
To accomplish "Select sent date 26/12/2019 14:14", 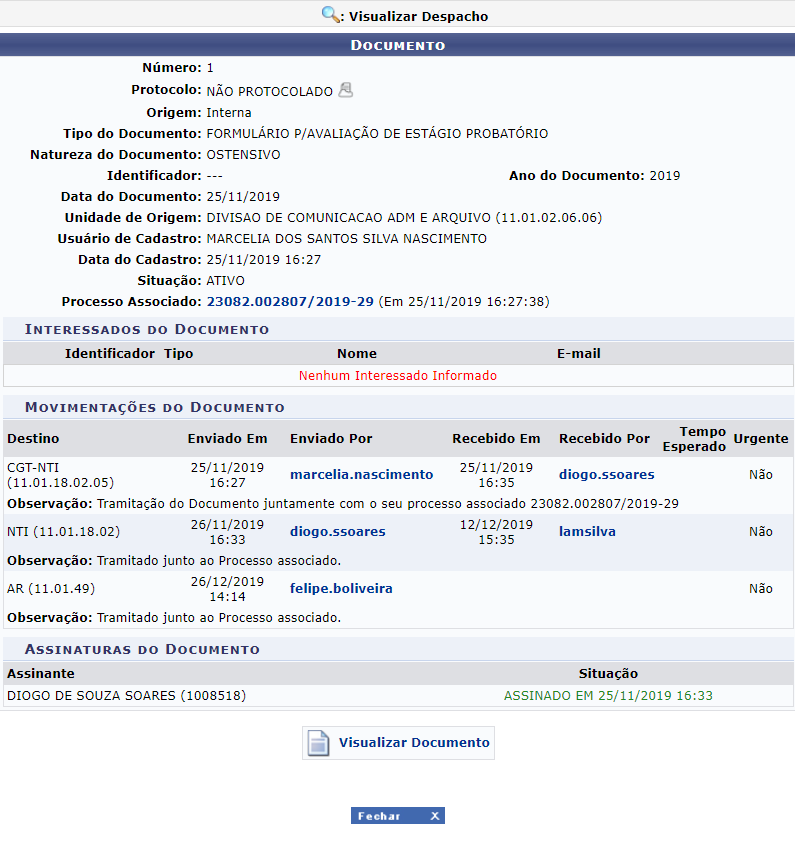I will tap(227, 589).
